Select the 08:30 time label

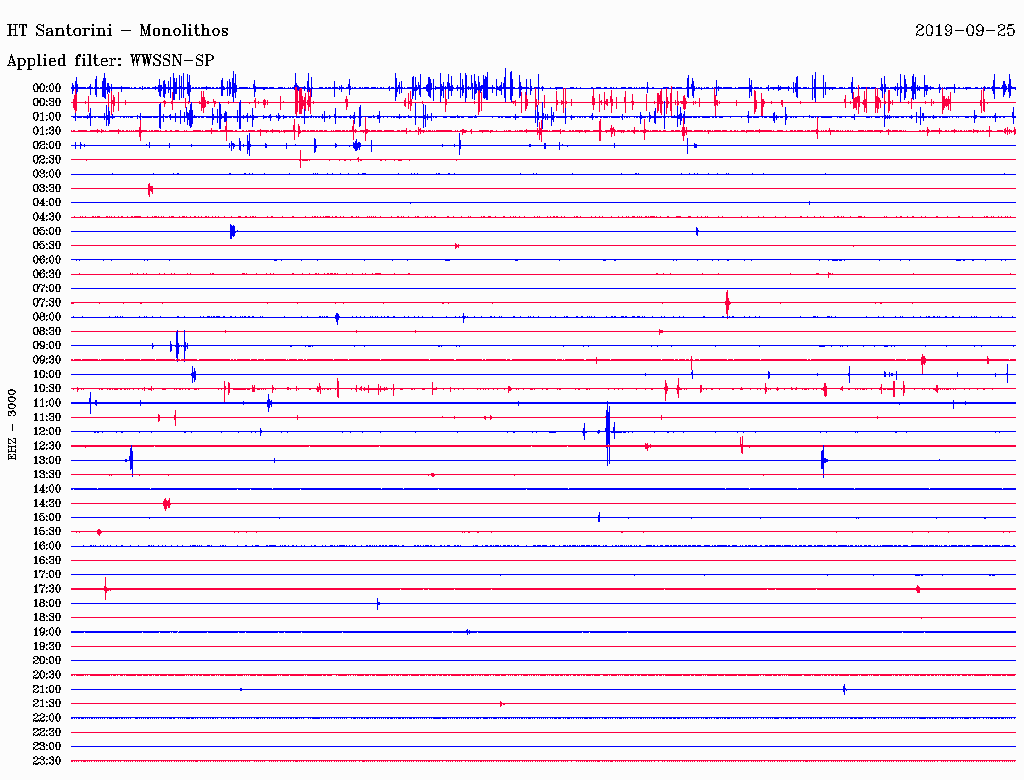point(47,332)
